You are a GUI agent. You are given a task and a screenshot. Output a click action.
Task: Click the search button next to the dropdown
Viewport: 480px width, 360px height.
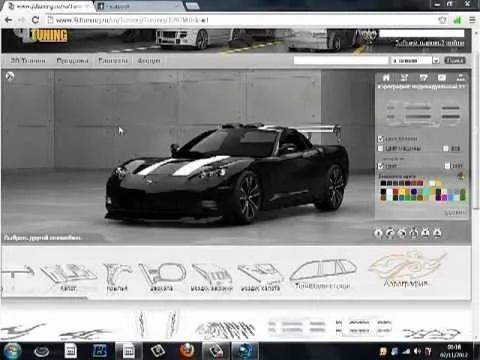click(x=455, y=60)
